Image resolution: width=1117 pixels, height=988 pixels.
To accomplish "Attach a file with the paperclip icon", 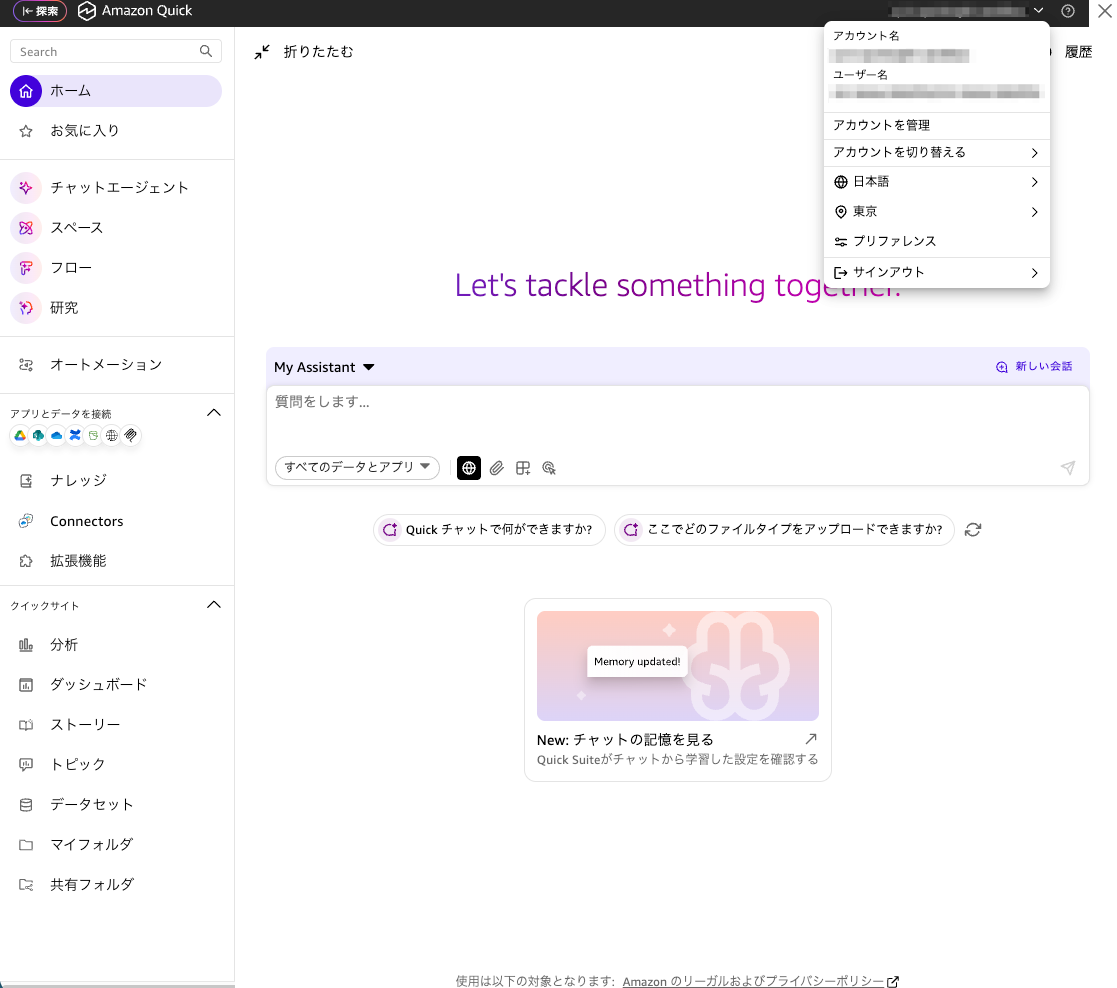I will tap(496, 468).
